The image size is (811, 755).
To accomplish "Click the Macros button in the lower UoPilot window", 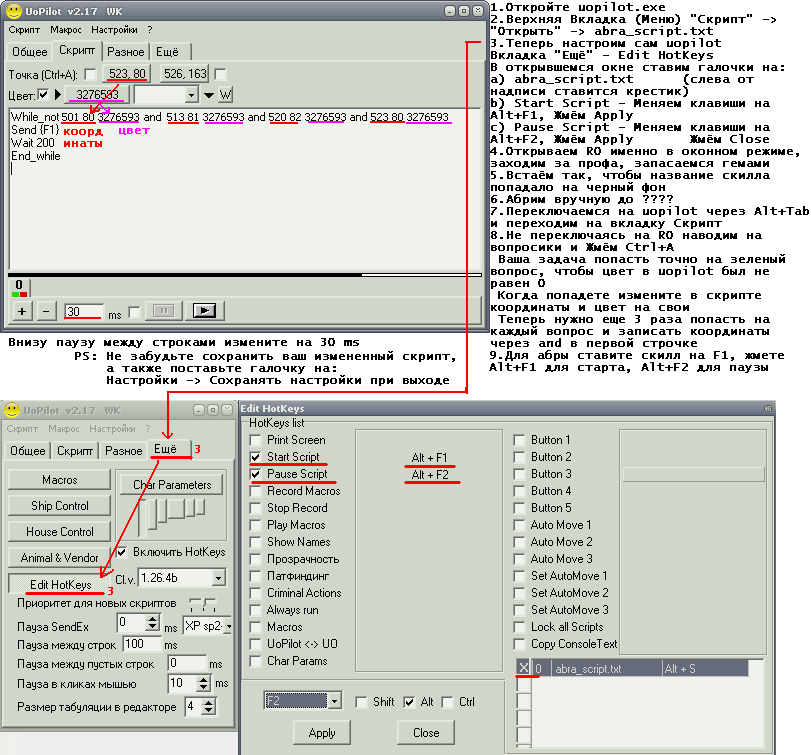I will pyautogui.click(x=59, y=480).
